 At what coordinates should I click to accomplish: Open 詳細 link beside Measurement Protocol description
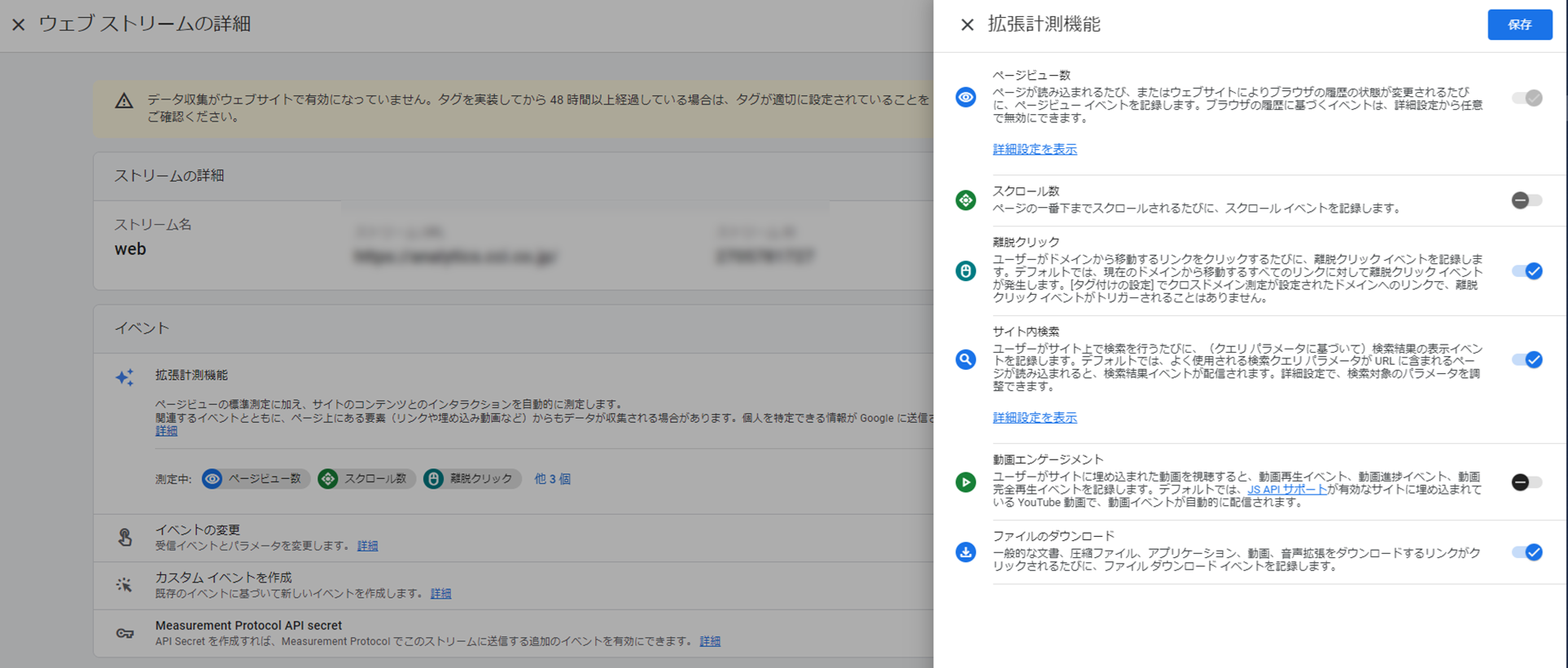(x=710, y=642)
